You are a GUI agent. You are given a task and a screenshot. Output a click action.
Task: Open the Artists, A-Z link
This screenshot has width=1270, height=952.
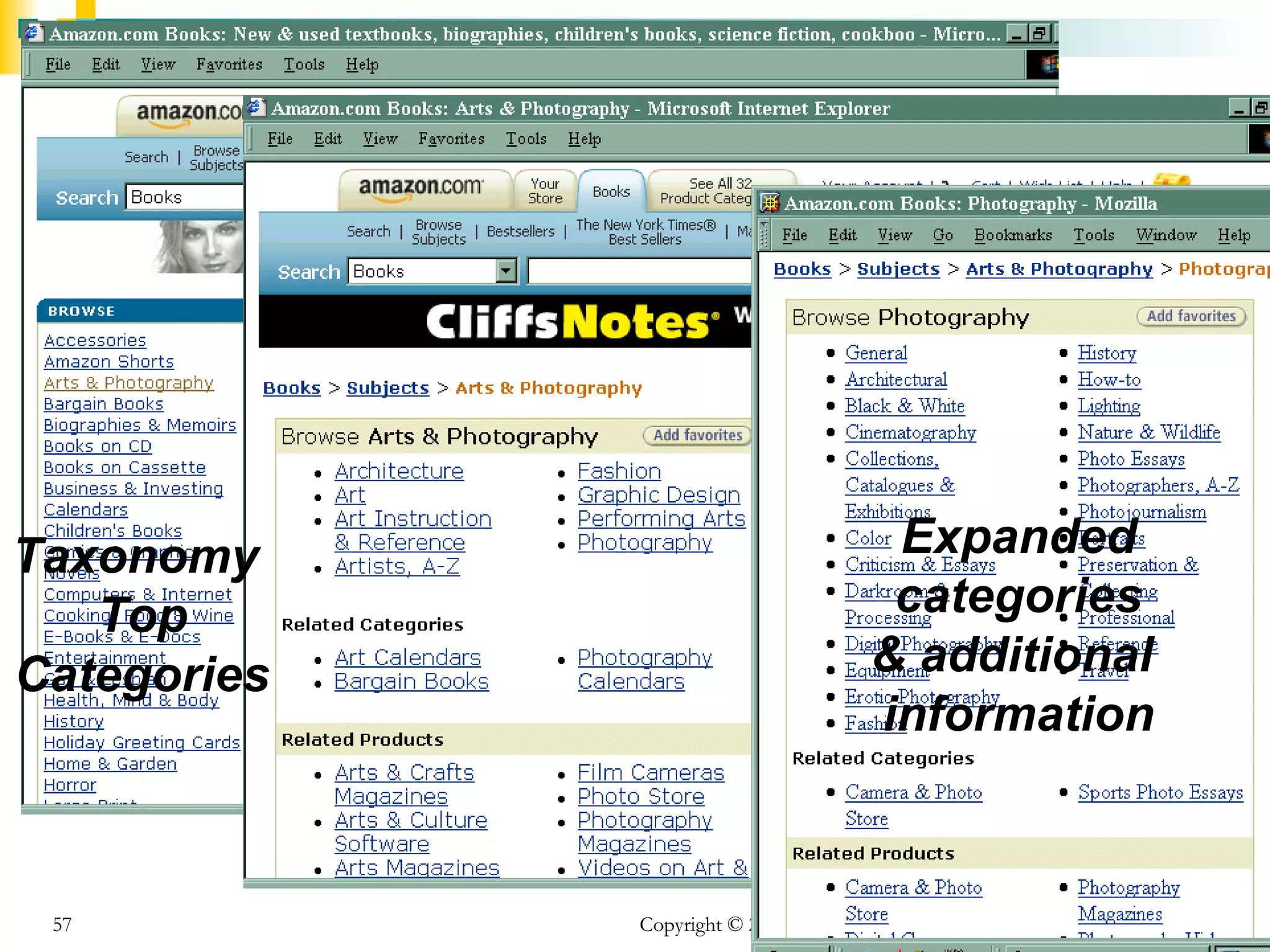(x=397, y=566)
